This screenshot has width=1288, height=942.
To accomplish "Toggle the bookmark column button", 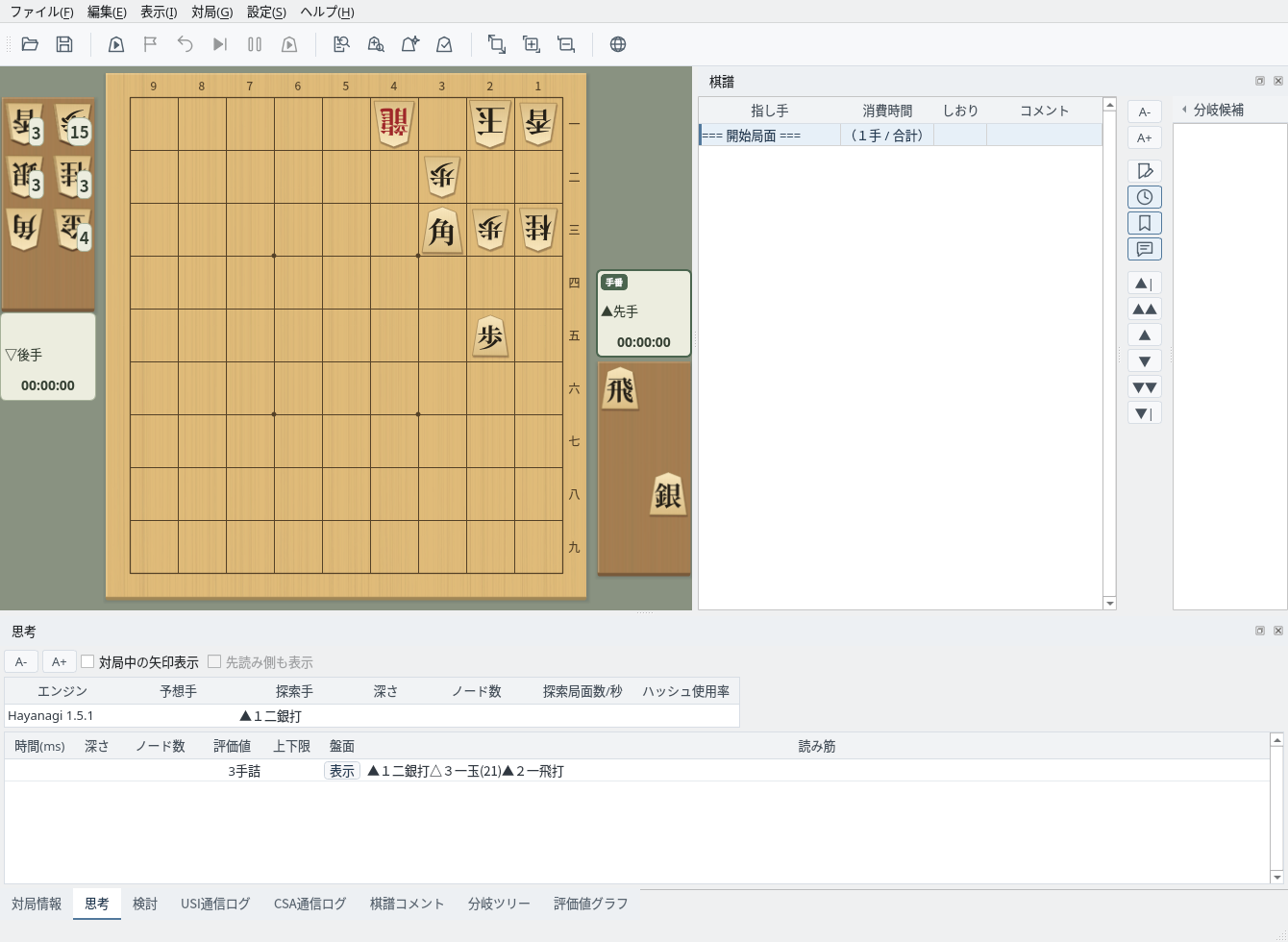I will coord(1145,223).
